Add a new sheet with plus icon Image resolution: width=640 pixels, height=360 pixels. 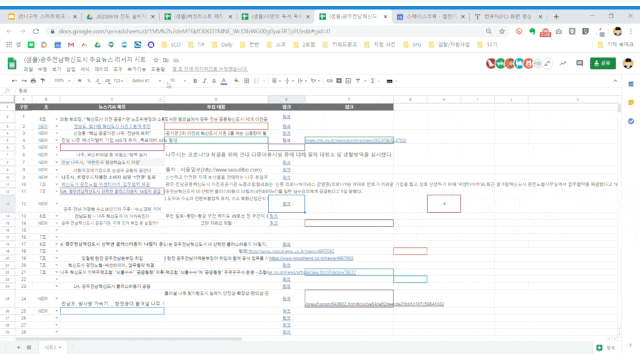[x=18, y=347]
